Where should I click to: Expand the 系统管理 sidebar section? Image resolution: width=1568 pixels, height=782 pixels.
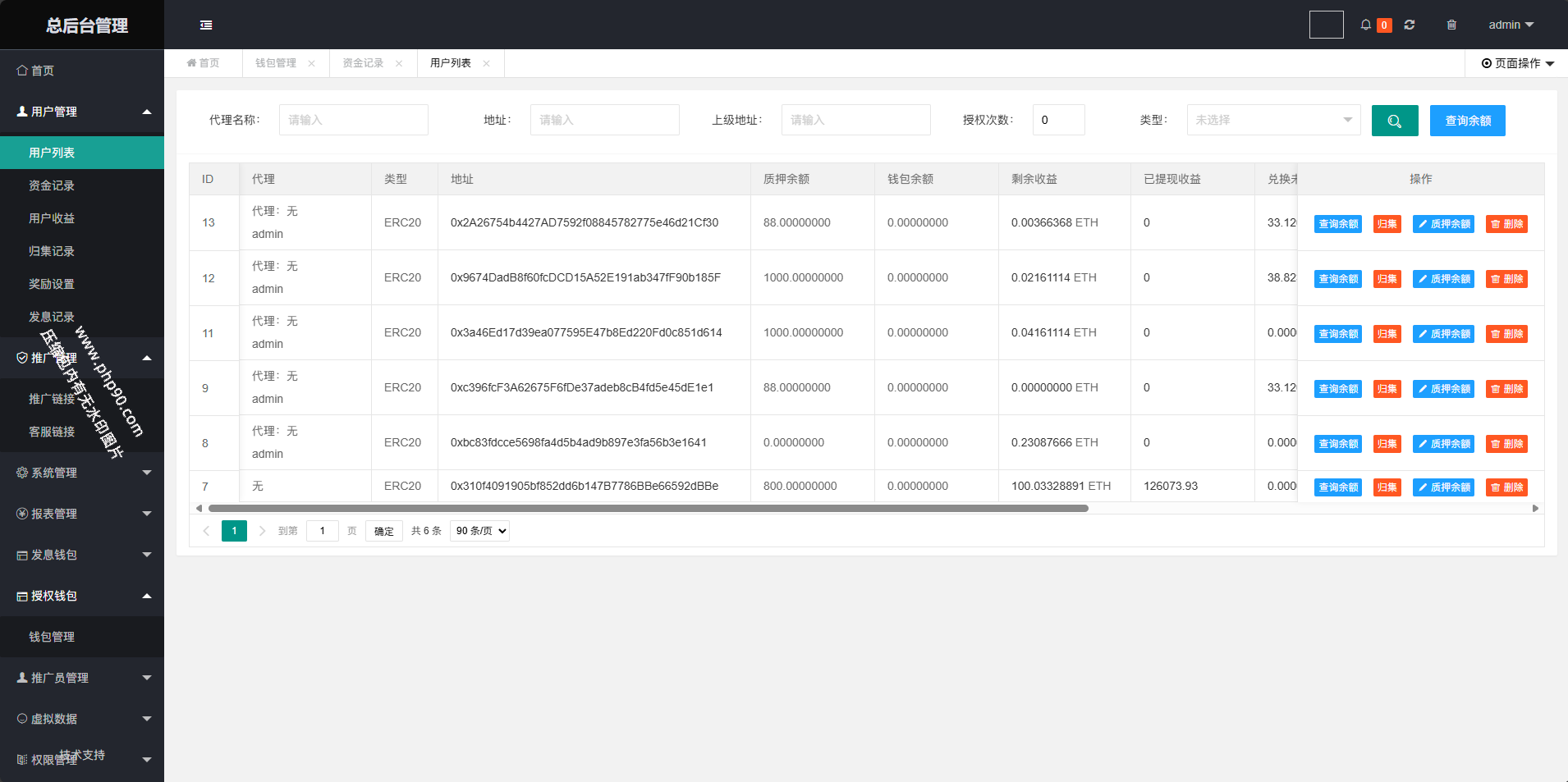(x=82, y=473)
